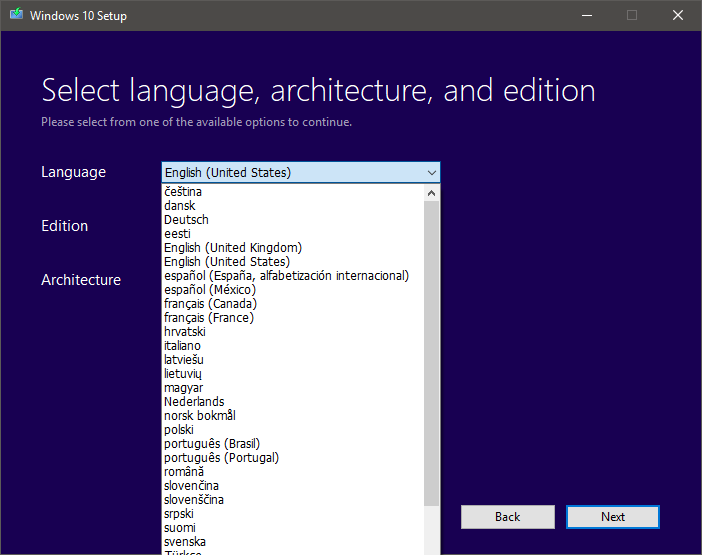Select suomi language option

tap(293, 528)
